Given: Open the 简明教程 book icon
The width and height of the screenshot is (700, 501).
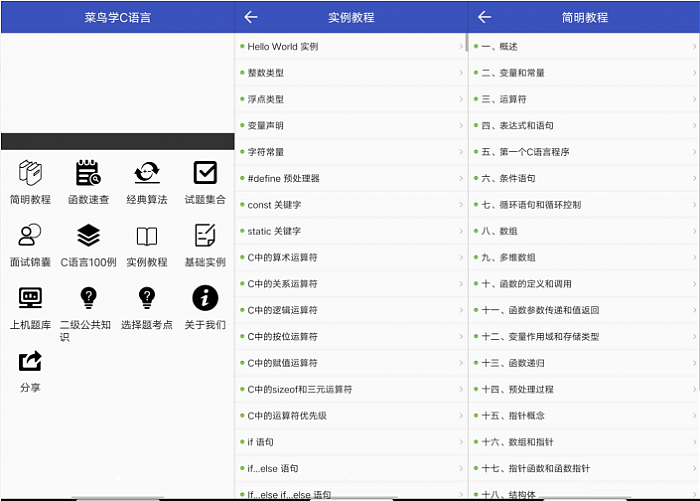Looking at the screenshot, I should 30,173.
